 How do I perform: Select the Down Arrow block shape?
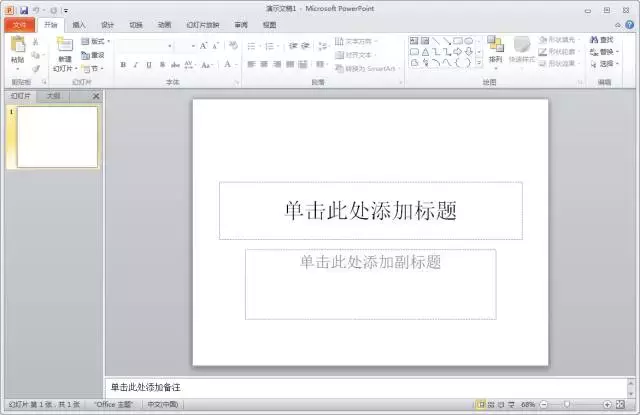pyautogui.click(x=469, y=52)
